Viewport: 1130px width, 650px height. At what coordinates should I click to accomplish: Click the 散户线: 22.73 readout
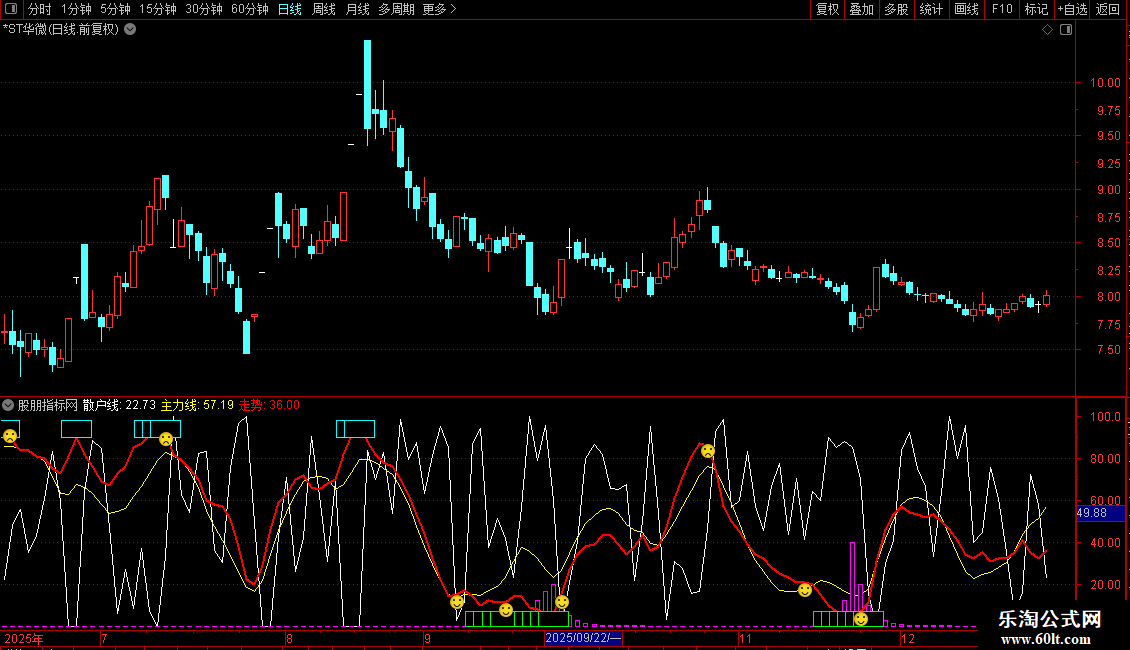(119, 405)
